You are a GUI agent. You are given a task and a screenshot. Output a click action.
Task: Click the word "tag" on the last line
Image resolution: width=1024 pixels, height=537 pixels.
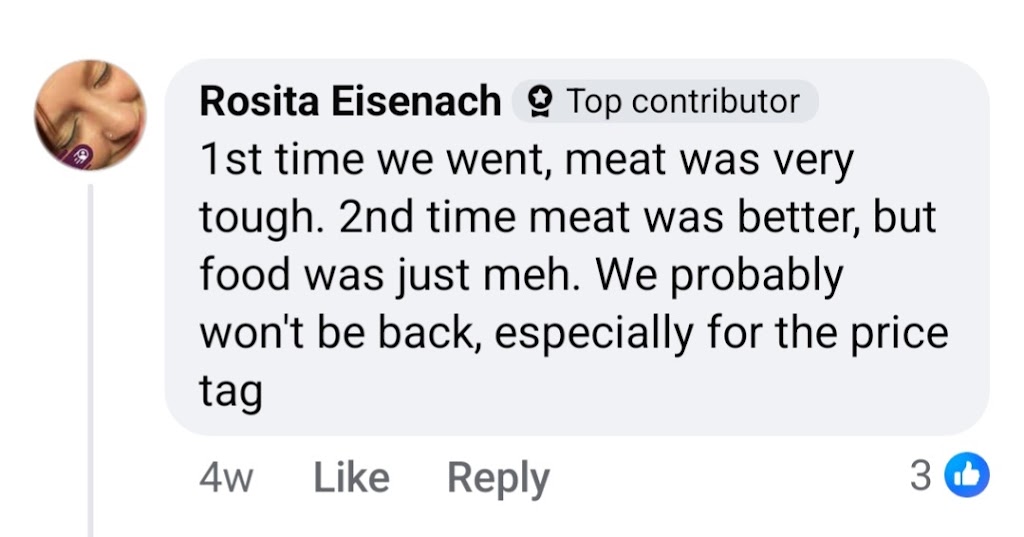(x=231, y=391)
